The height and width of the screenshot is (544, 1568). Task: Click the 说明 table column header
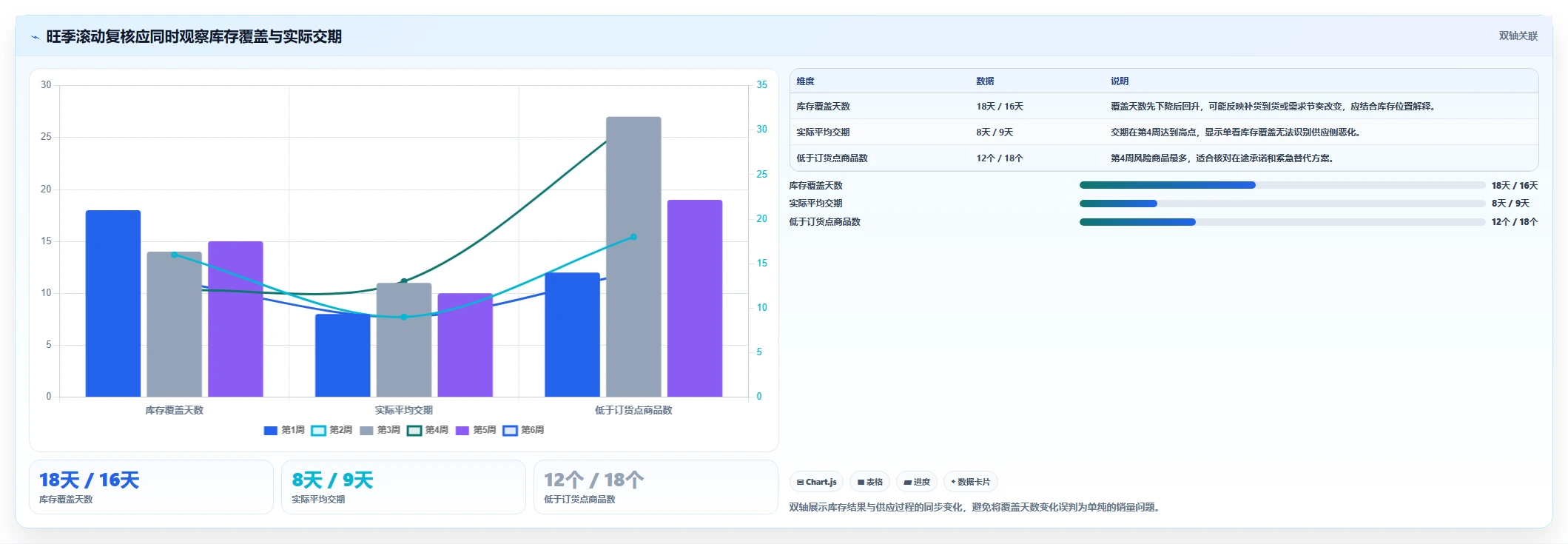1120,81
